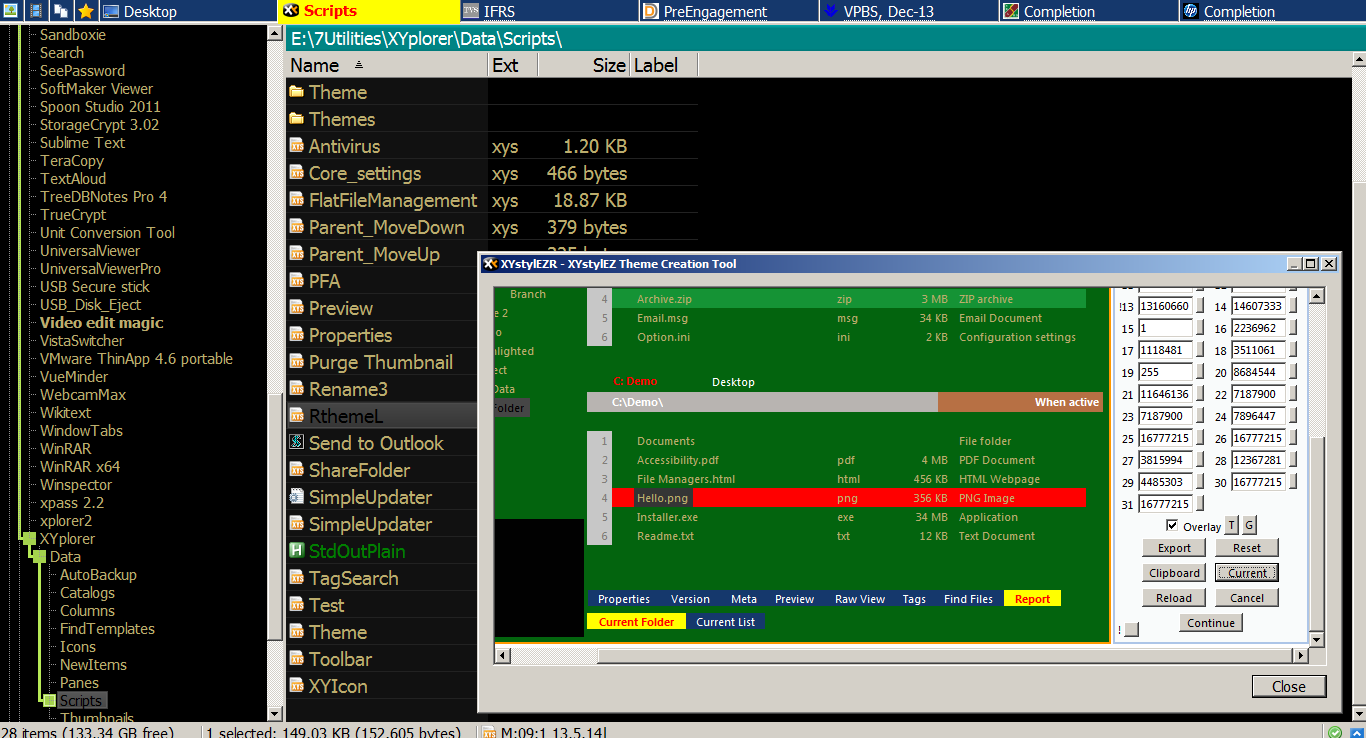This screenshot has height=738, width=1366.
Task: Click the Send to Outlook file icon
Action: click(x=297, y=443)
